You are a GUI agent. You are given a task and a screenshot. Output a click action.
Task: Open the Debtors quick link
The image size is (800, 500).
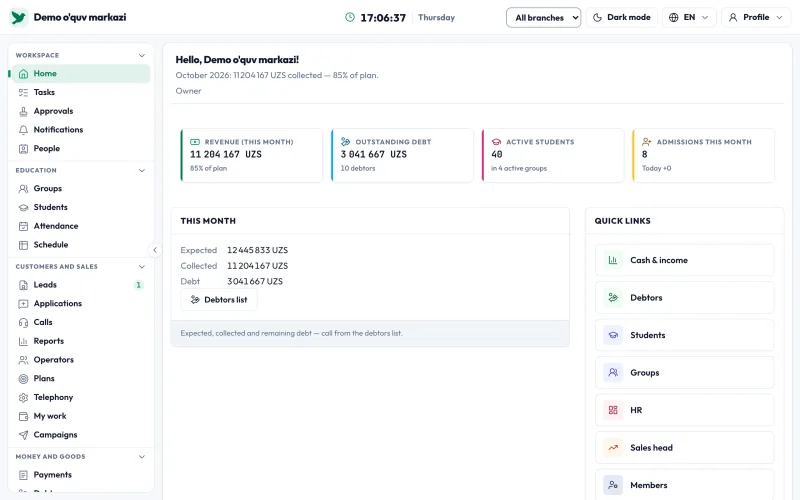click(x=684, y=298)
